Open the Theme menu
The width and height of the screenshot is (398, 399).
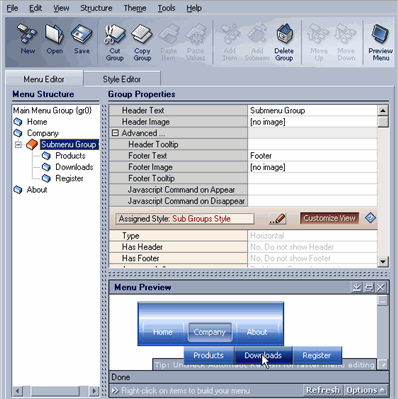(135, 8)
